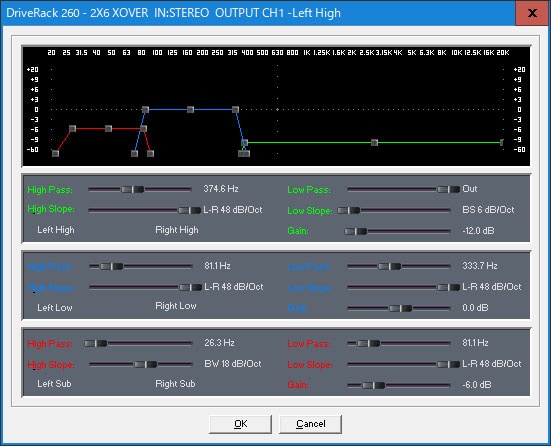This screenshot has width=551, height=447.
Task: Adjust the blue High Slope slider
Action: 190,287
